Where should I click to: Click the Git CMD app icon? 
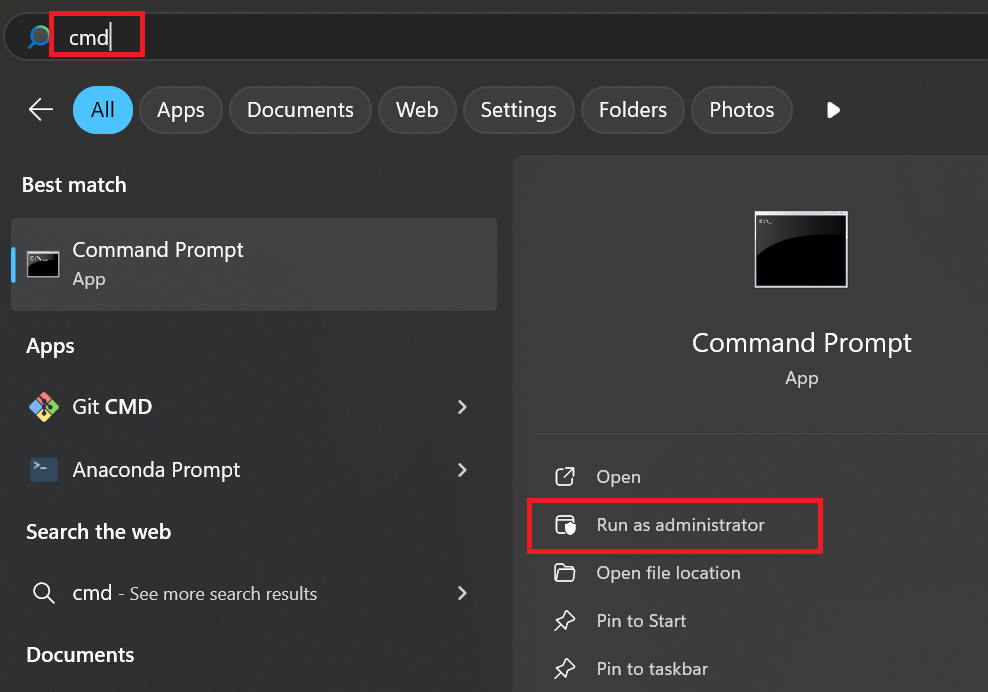(44, 407)
